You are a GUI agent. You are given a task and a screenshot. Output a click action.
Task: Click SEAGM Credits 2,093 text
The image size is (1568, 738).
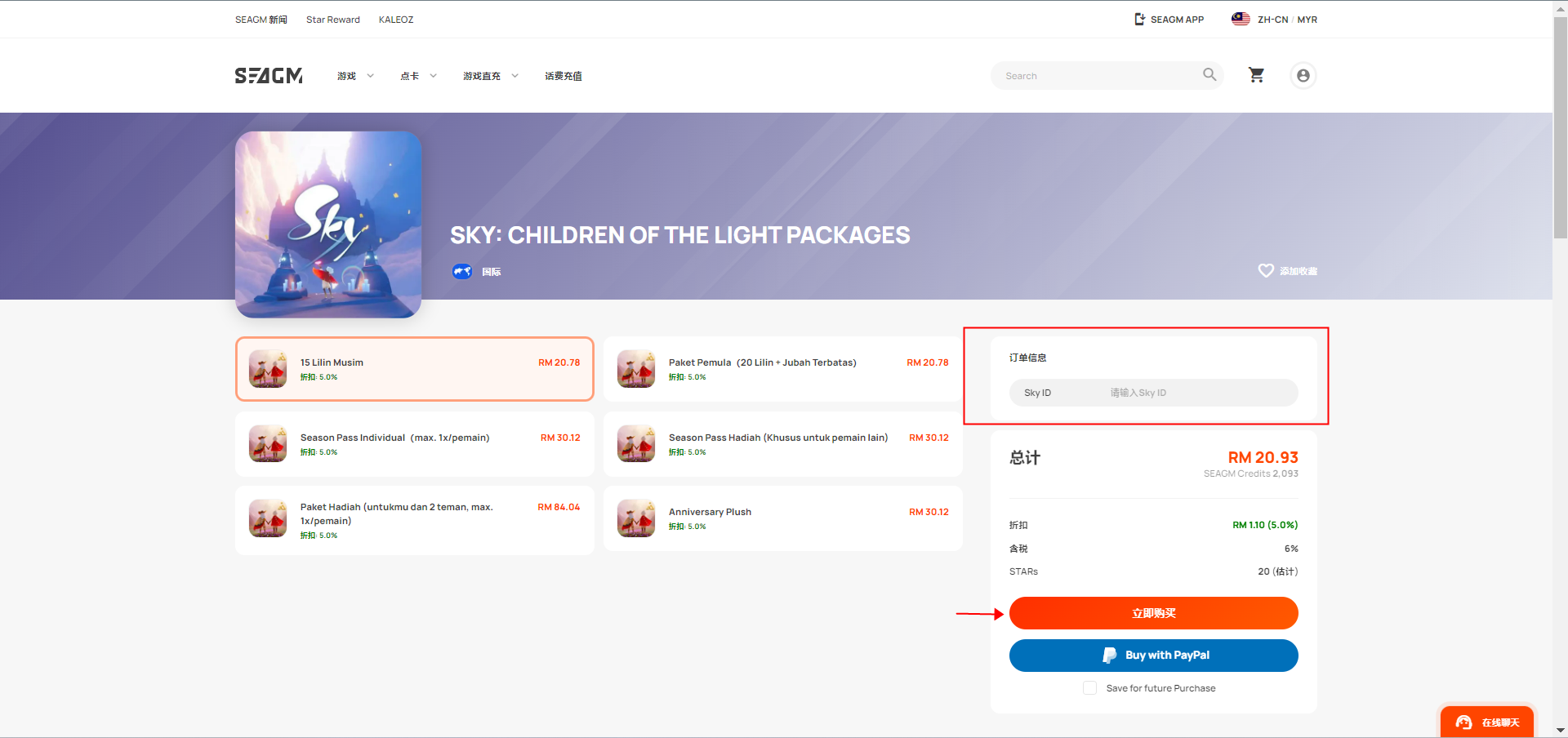[1250, 473]
